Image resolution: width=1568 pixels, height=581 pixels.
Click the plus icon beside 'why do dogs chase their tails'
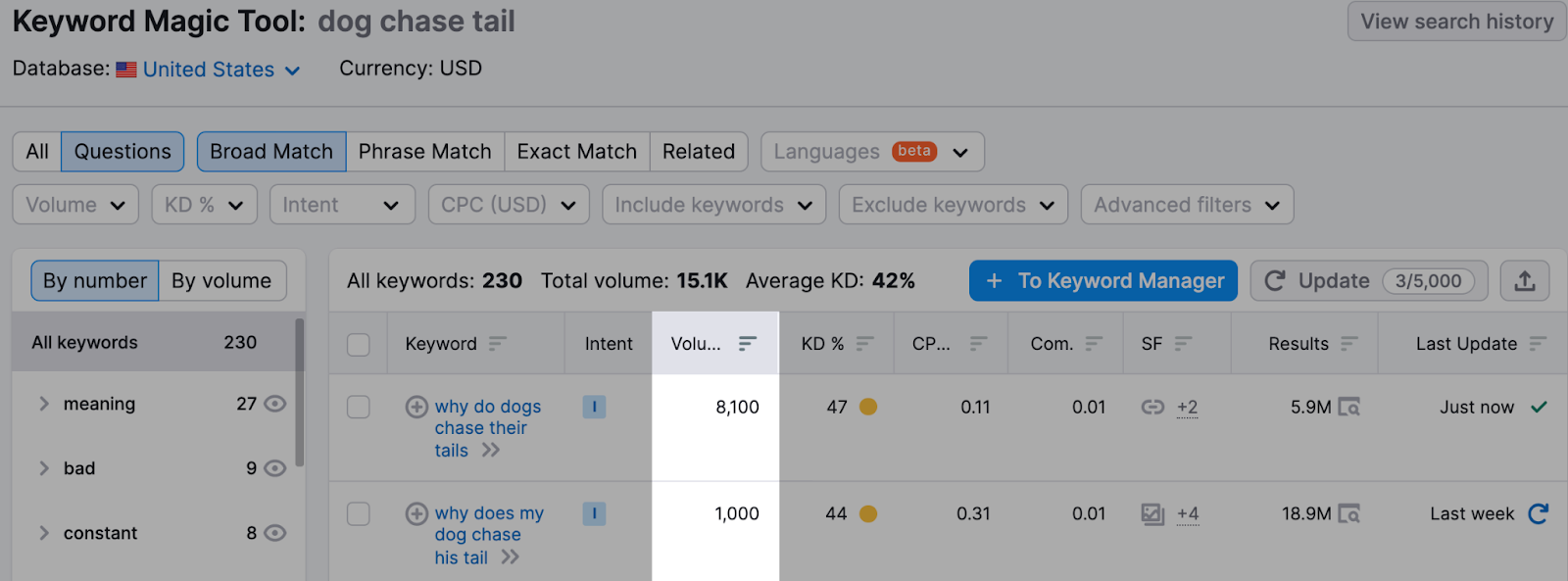pyautogui.click(x=416, y=407)
